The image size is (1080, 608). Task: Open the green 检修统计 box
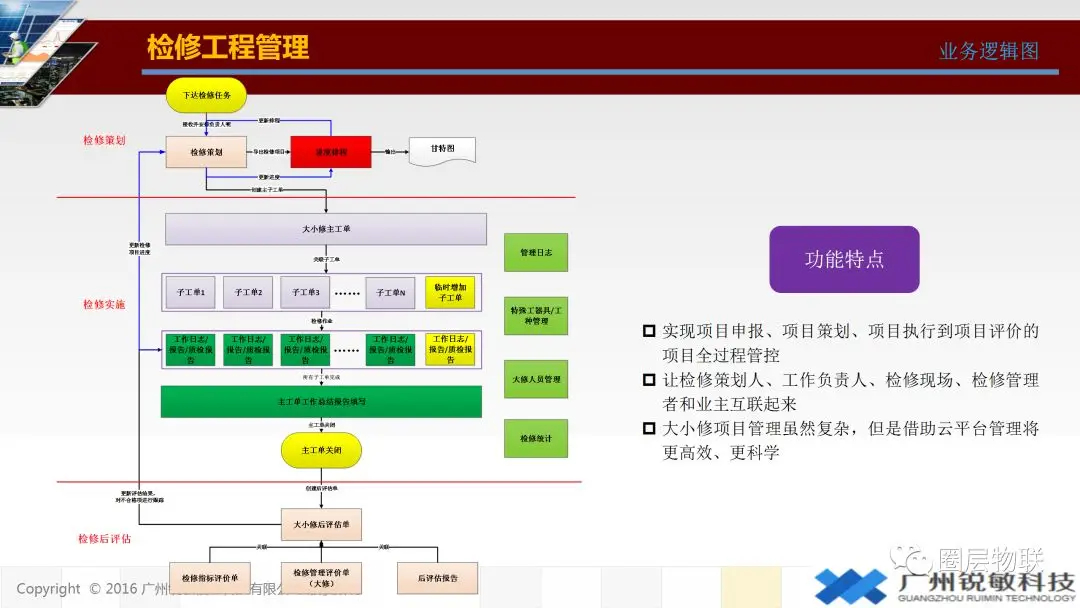point(536,439)
